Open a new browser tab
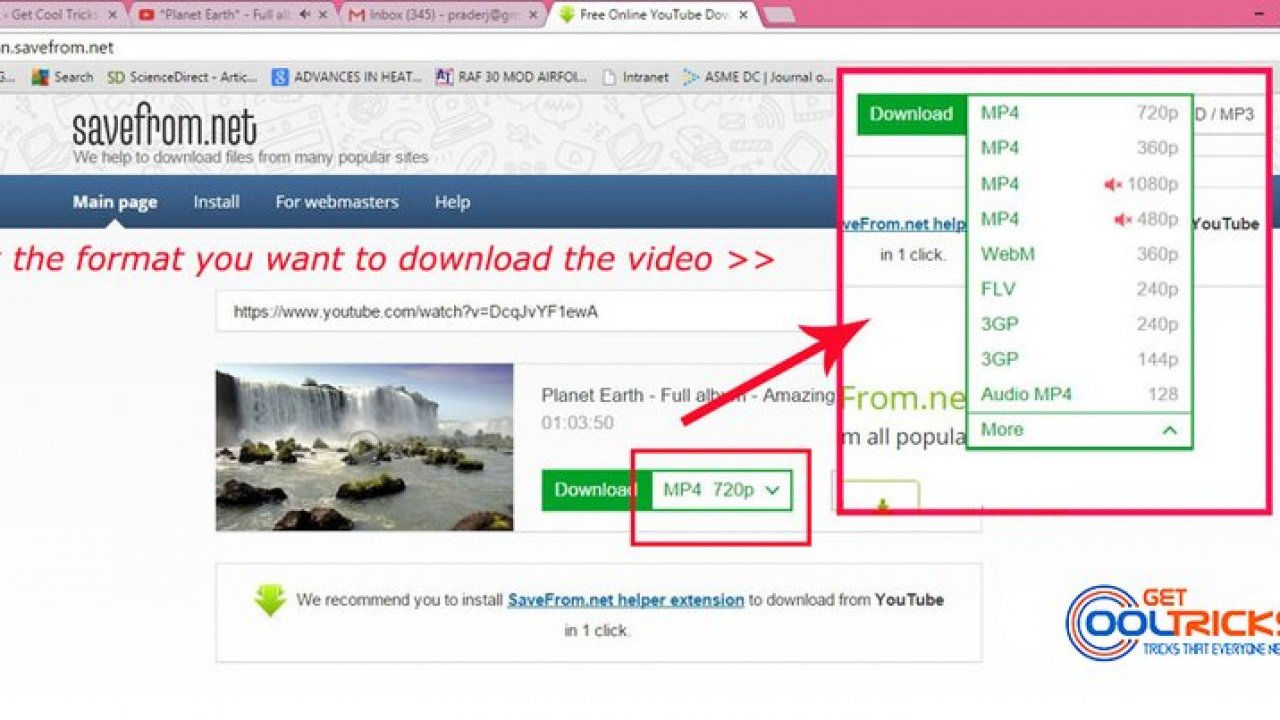The height and width of the screenshot is (720, 1280). [x=778, y=15]
